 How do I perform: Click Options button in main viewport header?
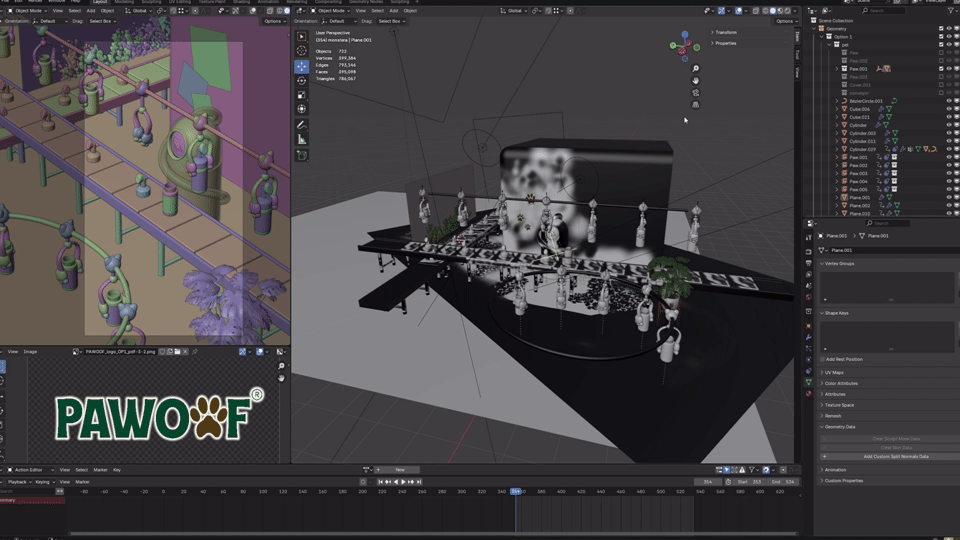(784, 21)
